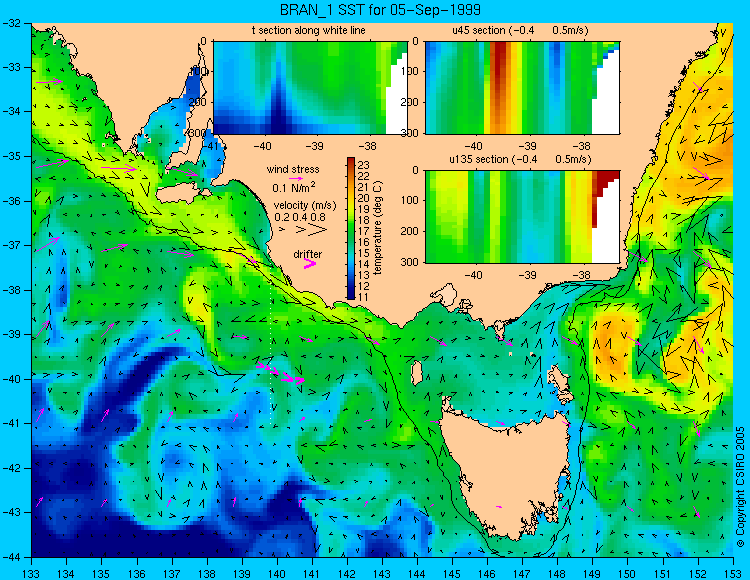Viewport: 750px width, 580px height.
Task: Click the -34 latitude label on main axis
Action: (11, 112)
